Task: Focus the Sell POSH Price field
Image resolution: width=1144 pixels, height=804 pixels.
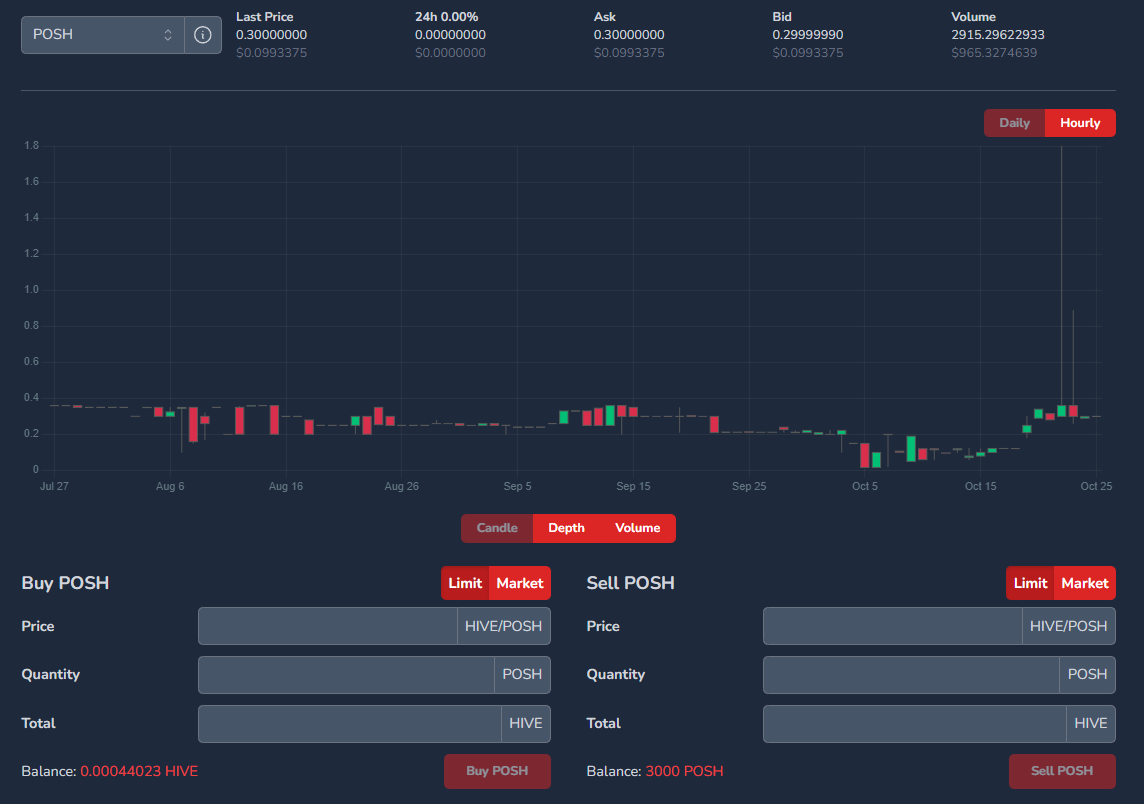Action: (892, 626)
